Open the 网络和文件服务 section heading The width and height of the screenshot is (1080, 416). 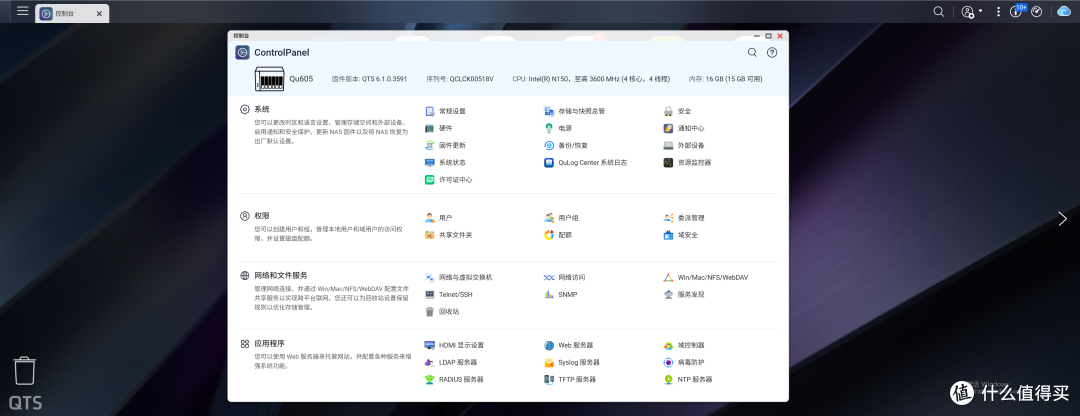click(280, 275)
